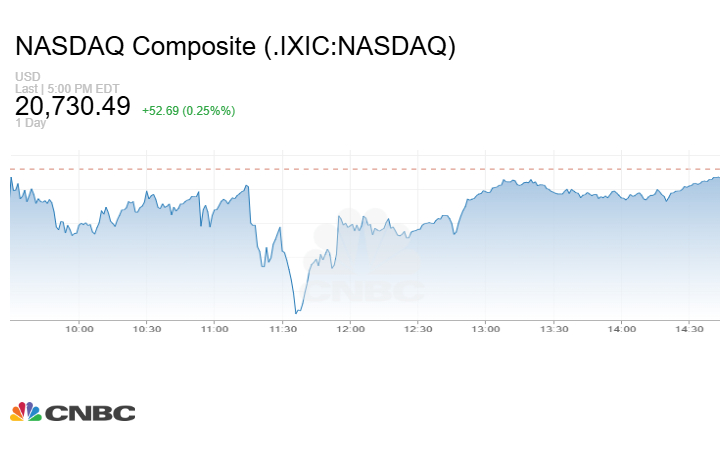Image resolution: width=720 pixels, height=450 pixels.
Task: Click the 12:00 time axis label
Action: coord(350,328)
